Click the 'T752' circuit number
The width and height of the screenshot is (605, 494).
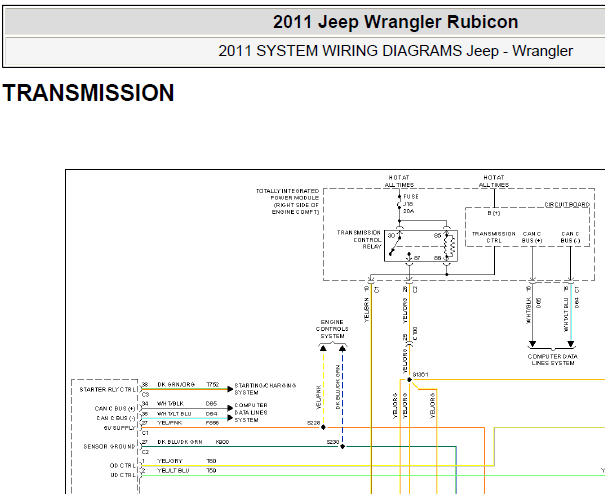[x=213, y=385]
